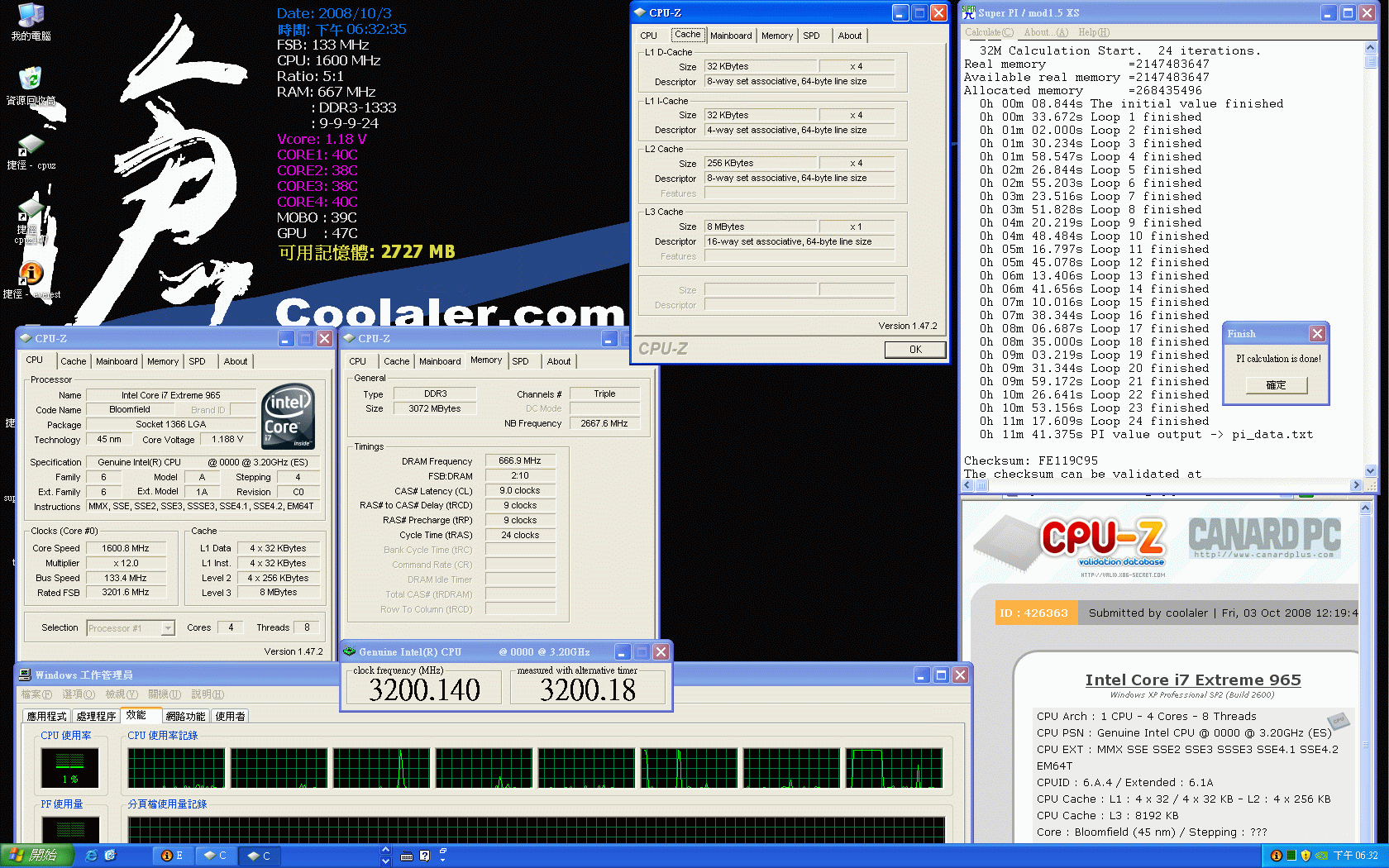This screenshot has width=1389, height=868.
Task: Click Super PI horizontal scrollbar right arrow
Action: click(1356, 485)
